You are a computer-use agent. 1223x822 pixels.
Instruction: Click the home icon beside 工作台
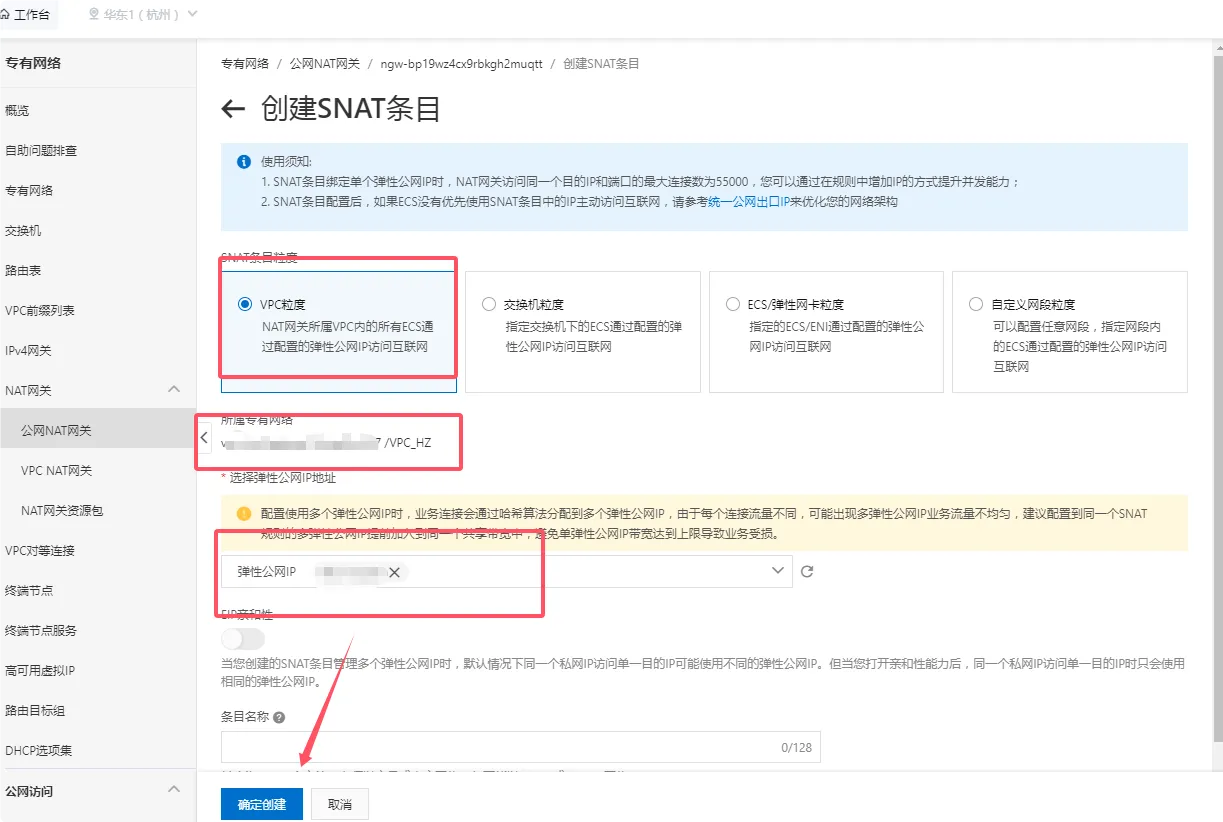10,15
